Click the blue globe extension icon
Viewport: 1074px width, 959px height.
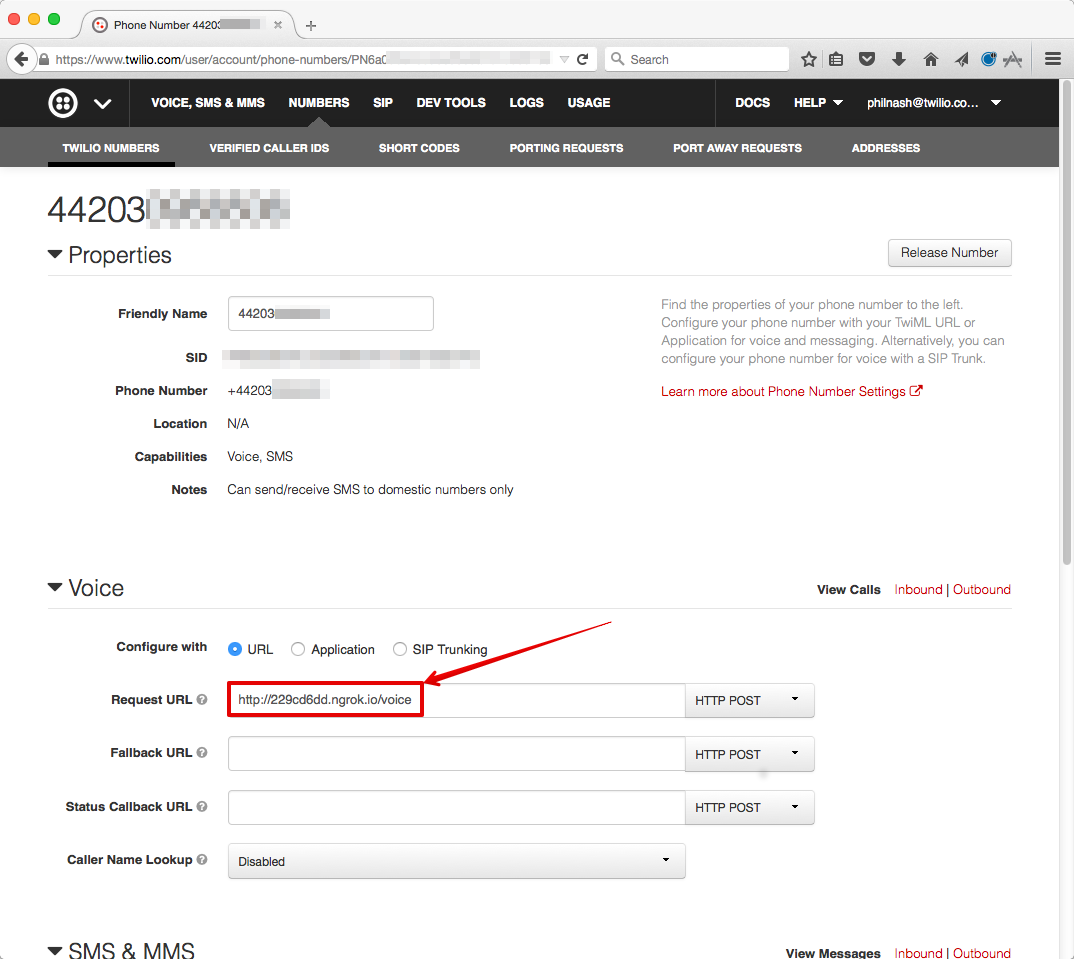click(988, 60)
